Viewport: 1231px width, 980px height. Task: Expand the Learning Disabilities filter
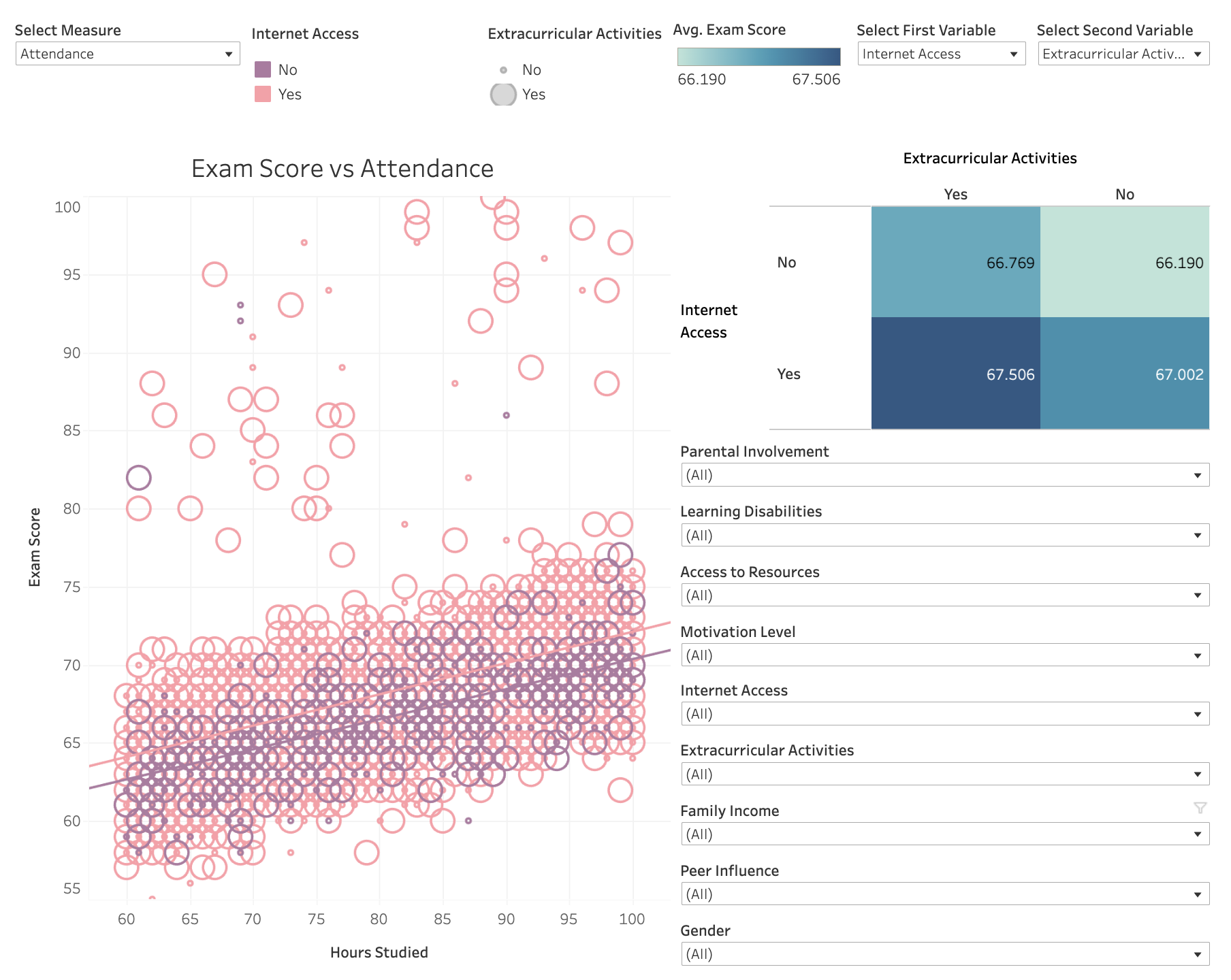(944, 536)
